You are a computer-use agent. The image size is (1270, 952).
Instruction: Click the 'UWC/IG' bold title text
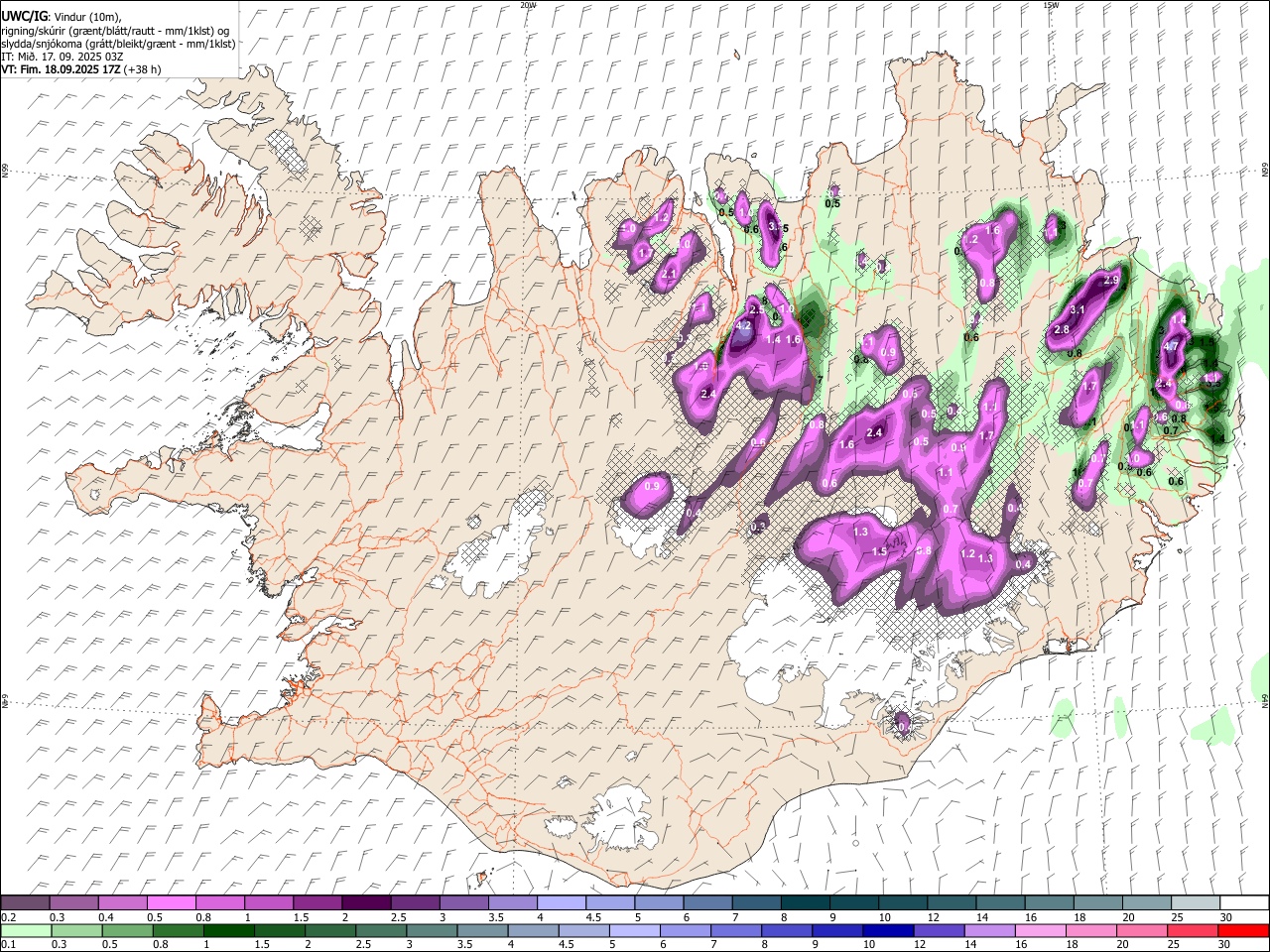point(24,17)
